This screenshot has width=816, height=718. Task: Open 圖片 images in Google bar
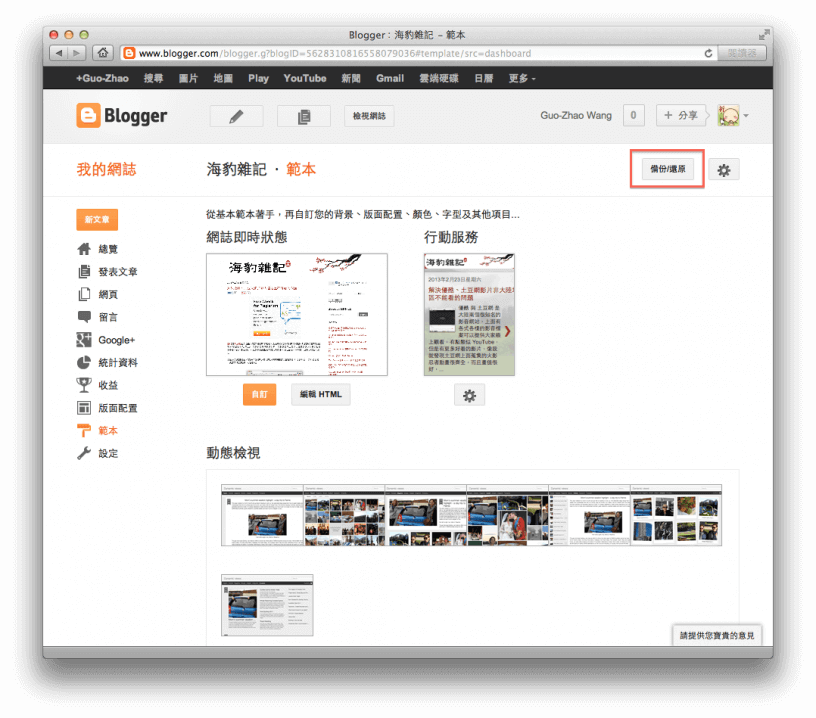(188, 78)
